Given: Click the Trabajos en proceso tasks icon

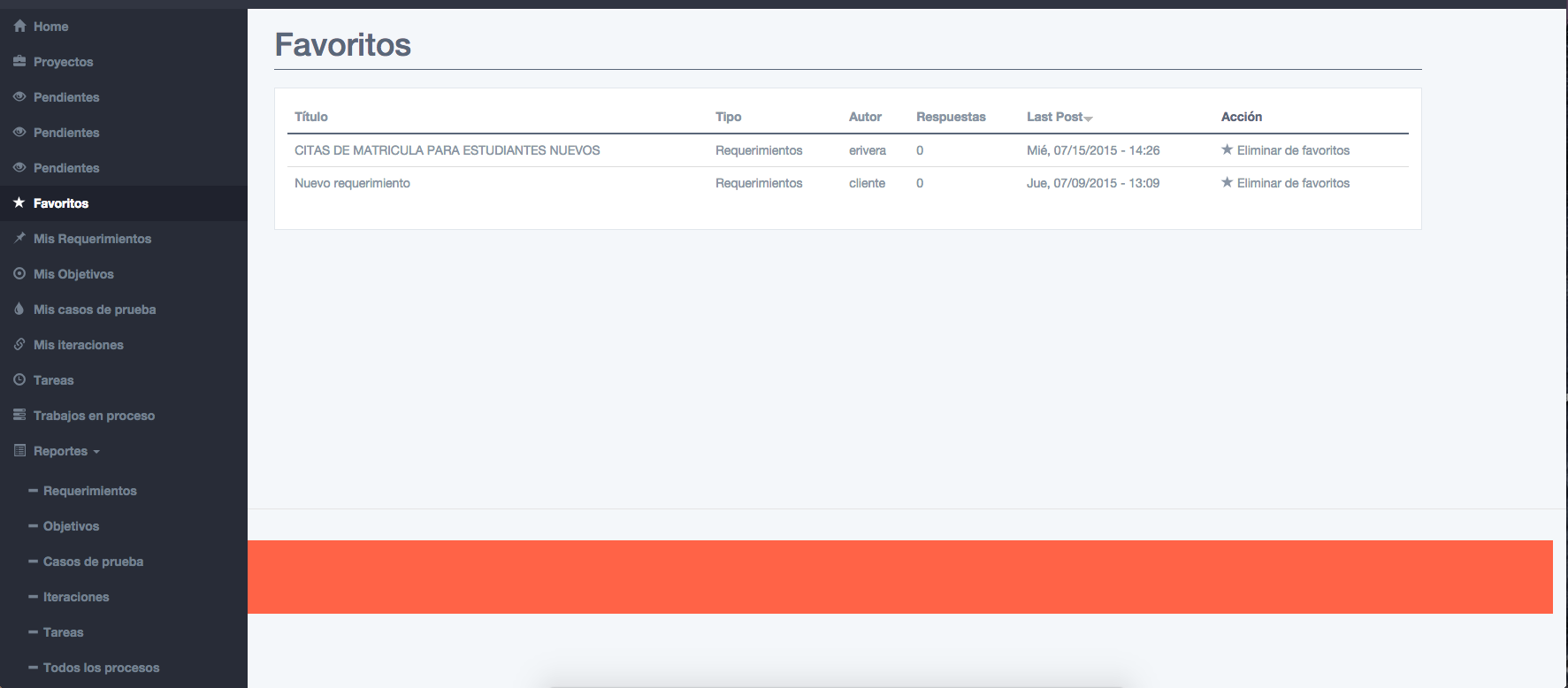Looking at the screenshot, I should tap(19, 415).
